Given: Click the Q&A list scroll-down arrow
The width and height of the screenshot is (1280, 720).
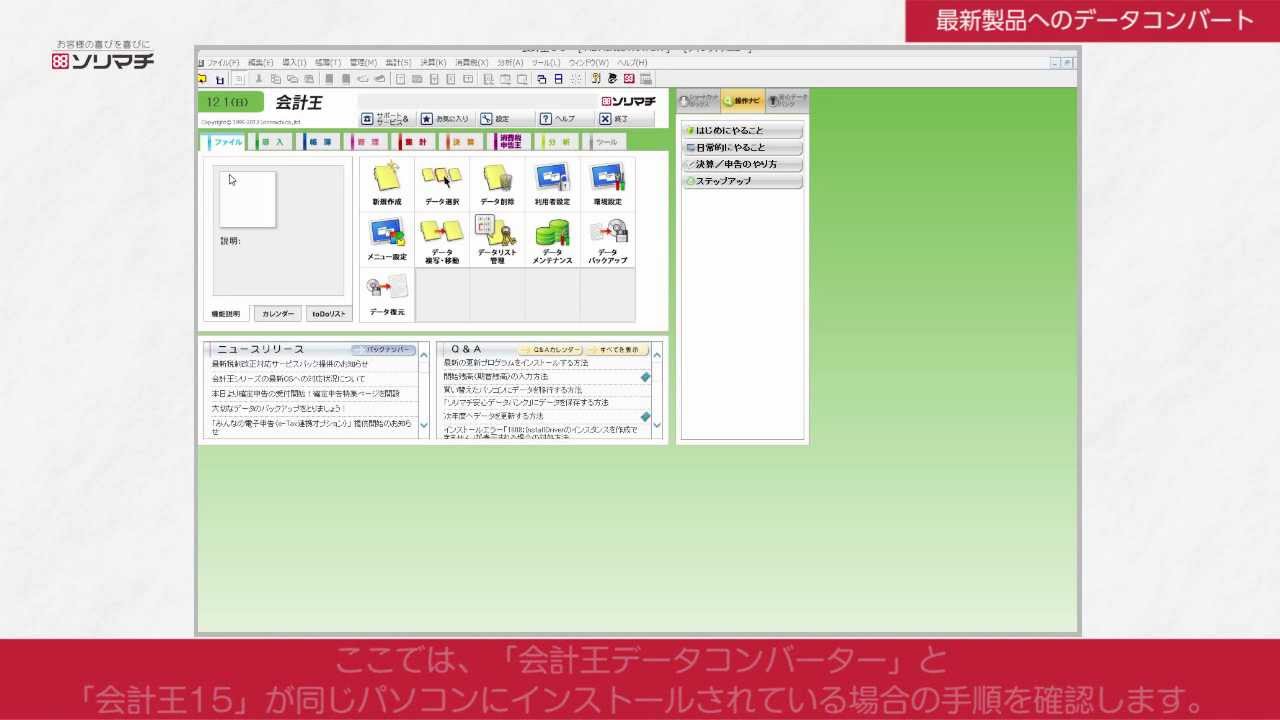Looking at the screenshot, I should [x=657, y=425].
